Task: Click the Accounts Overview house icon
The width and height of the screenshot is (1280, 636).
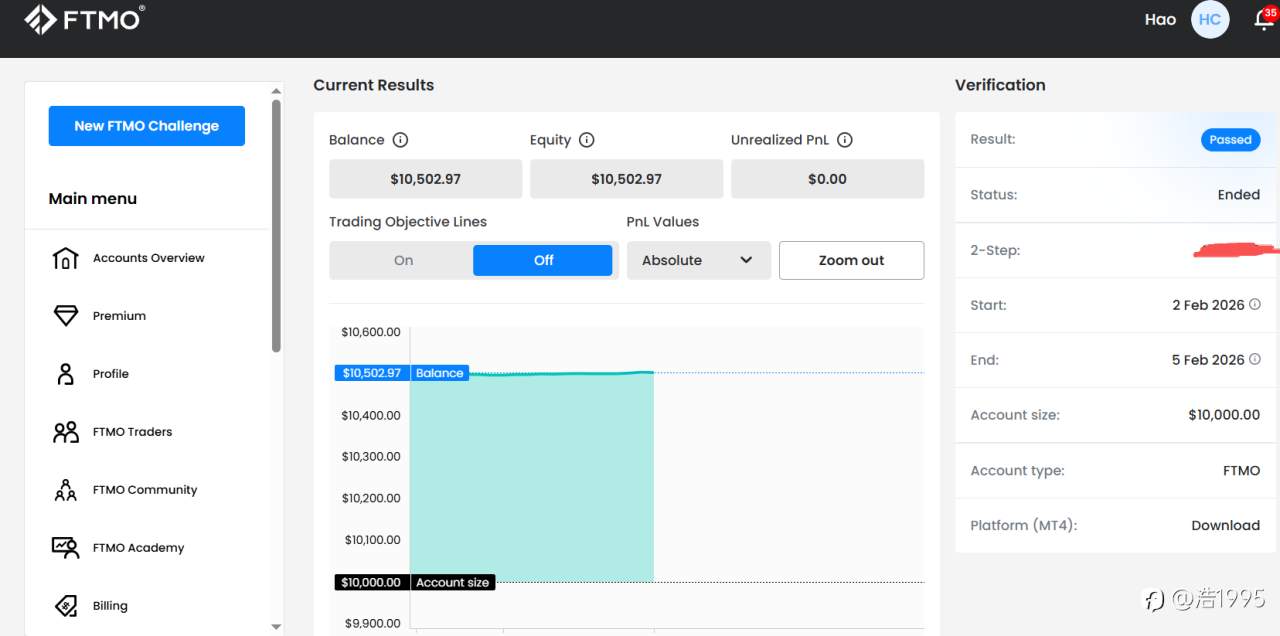Action: click(65, 258)
